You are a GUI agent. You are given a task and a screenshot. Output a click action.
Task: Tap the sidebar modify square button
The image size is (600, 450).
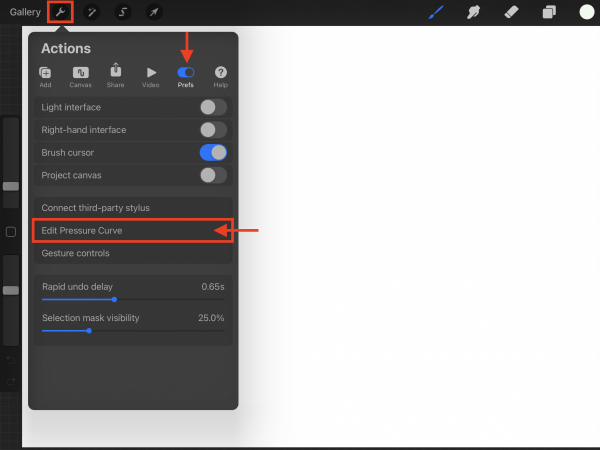[x=11, y=232]
